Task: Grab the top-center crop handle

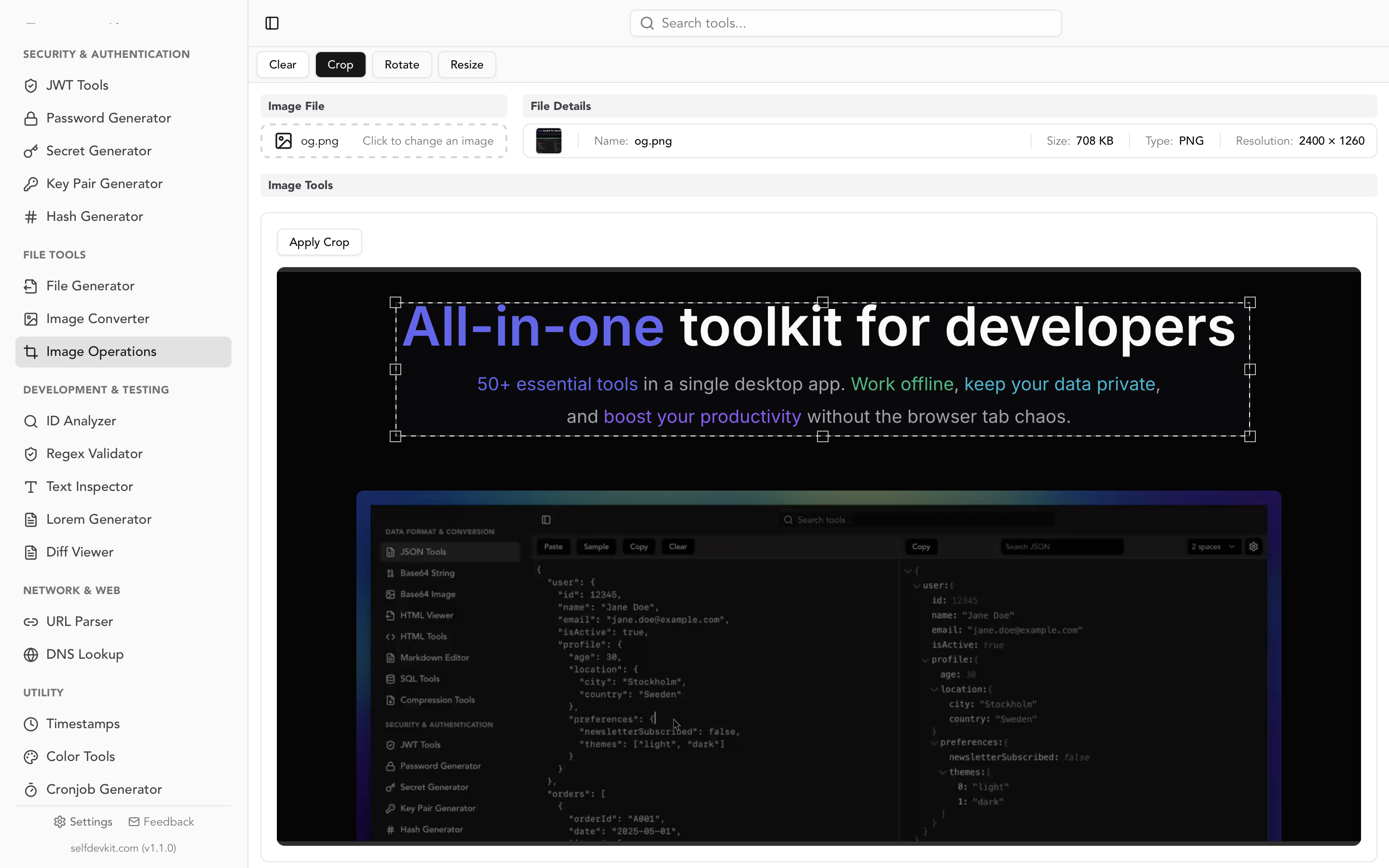Action: (x=822, y=302)
